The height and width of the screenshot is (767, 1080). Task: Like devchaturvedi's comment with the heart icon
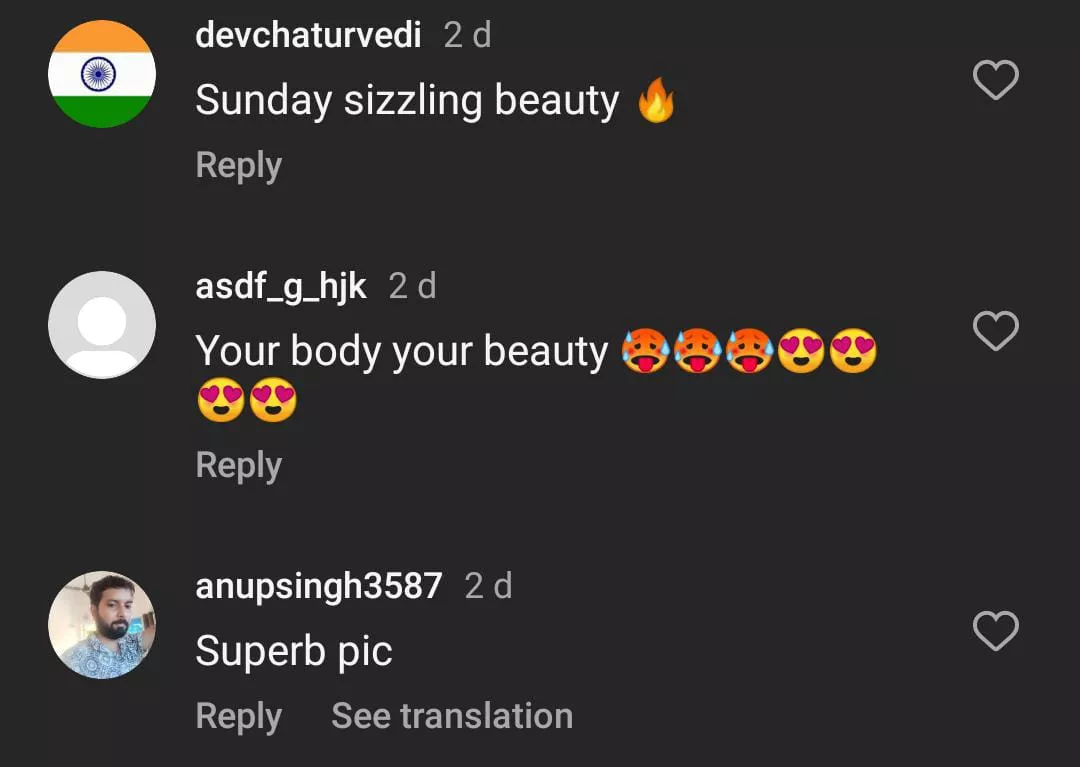pos(995,80)
